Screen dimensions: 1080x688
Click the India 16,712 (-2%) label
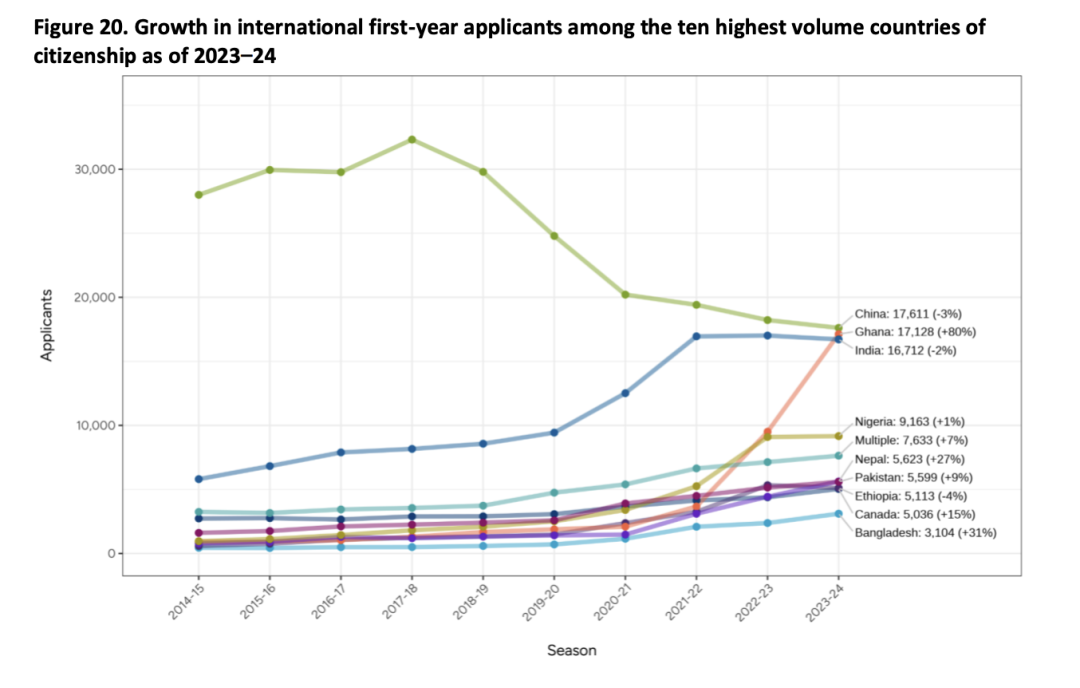point(906,351)
